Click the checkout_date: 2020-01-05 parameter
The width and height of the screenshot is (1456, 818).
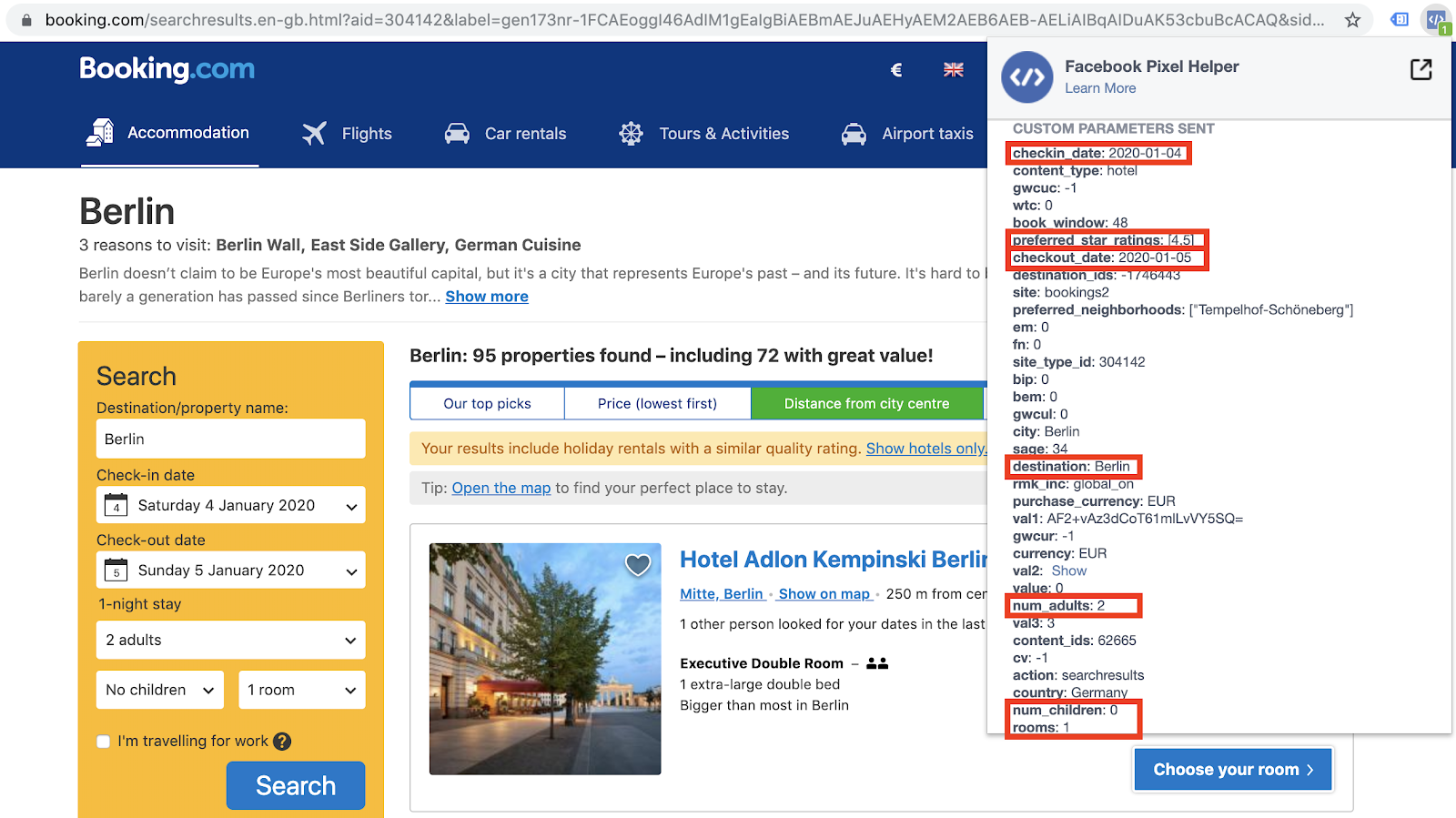pyautogui.click(x=1102, y=258)
